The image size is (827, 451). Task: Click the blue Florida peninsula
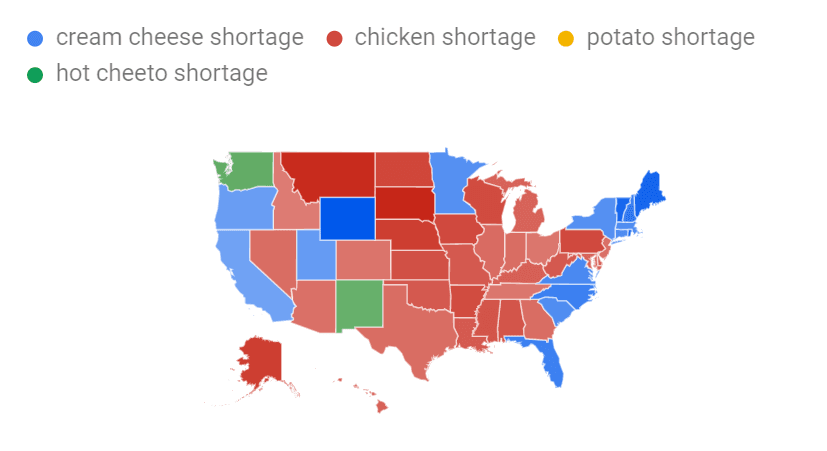point(551,359)
